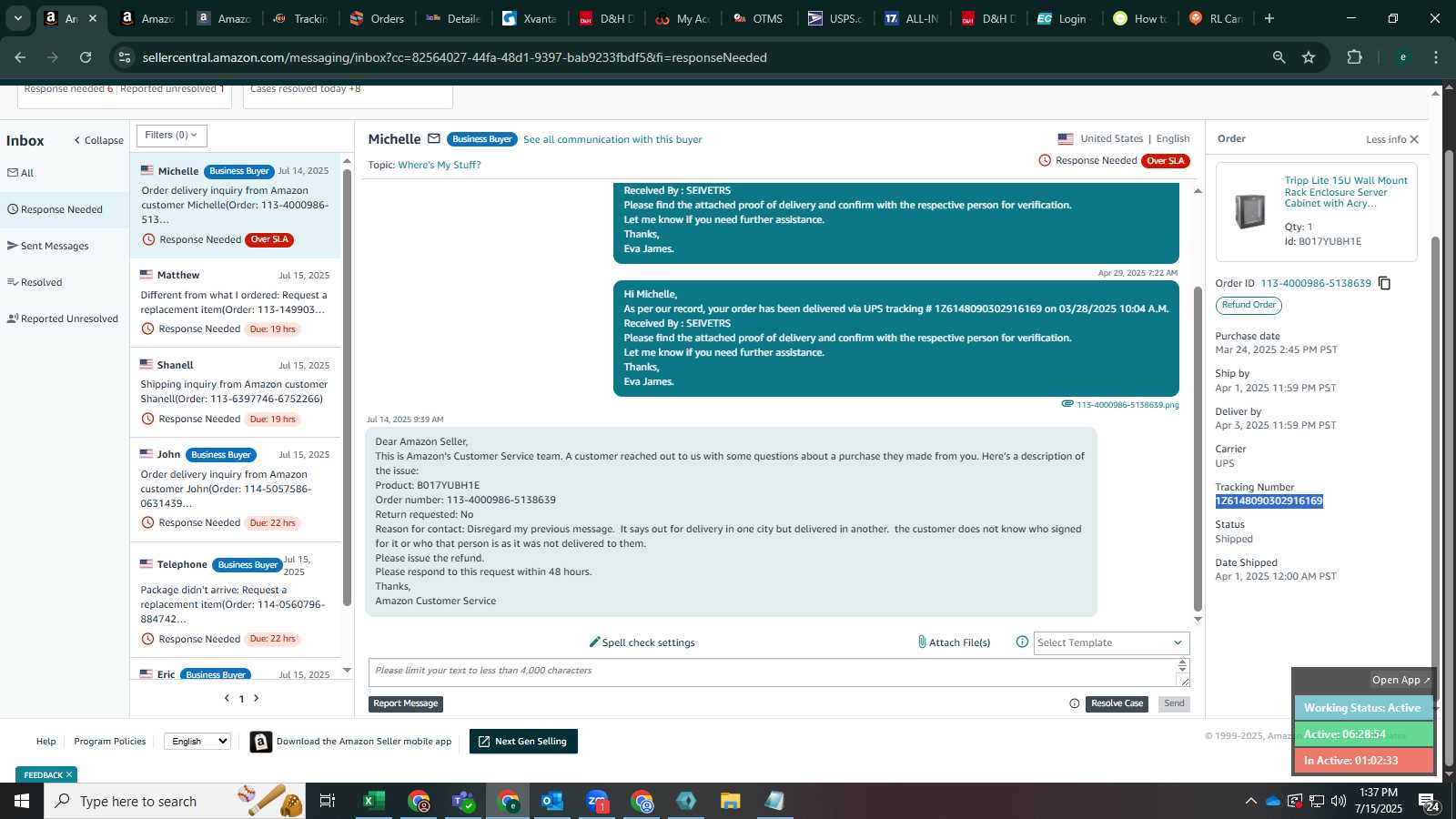Image resolution: width=1456 pixels, height=819 pixels.
Task: Zoom page using magnifier icon in address bar
Action: pyautogui.click(x=1279, y=57)
